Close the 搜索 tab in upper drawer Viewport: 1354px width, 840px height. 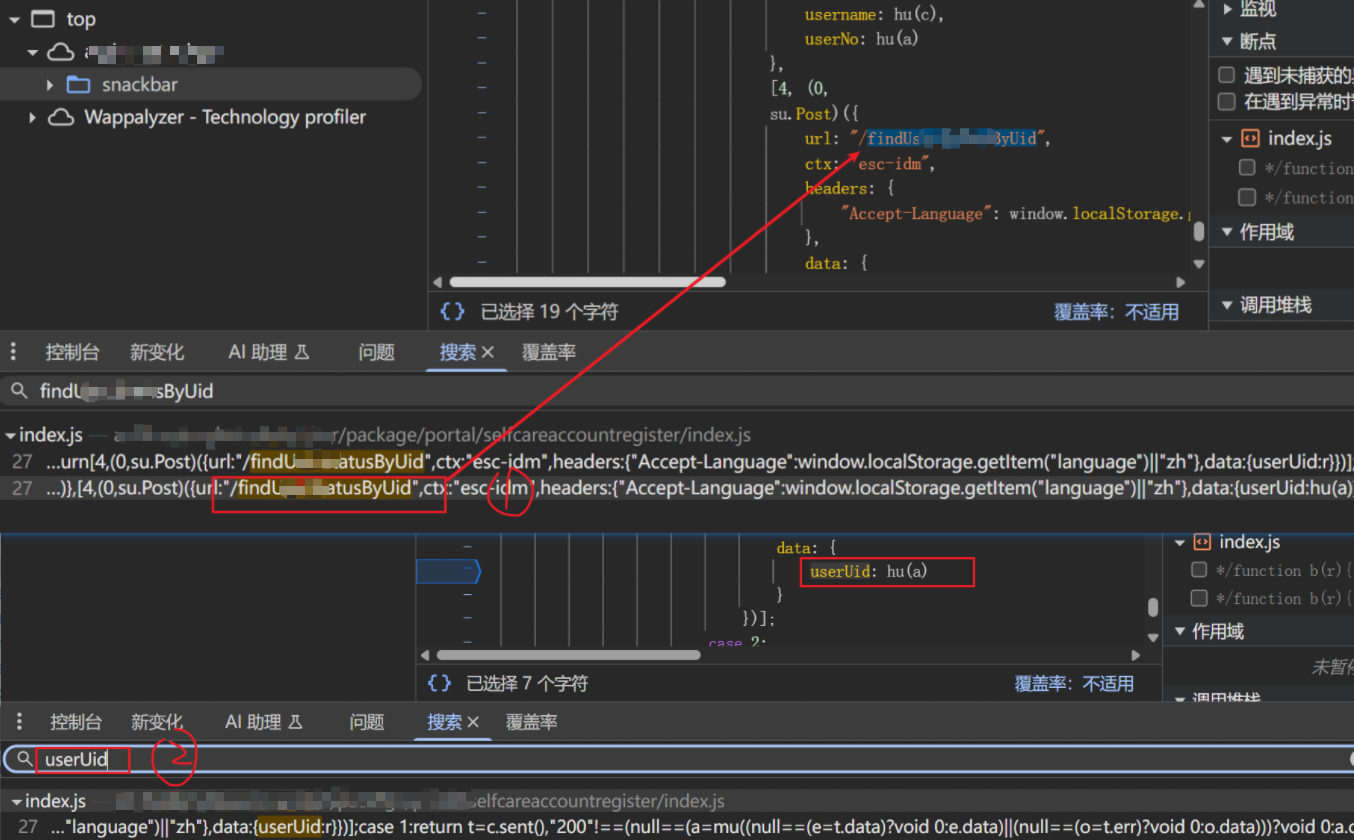coord(488,352)
